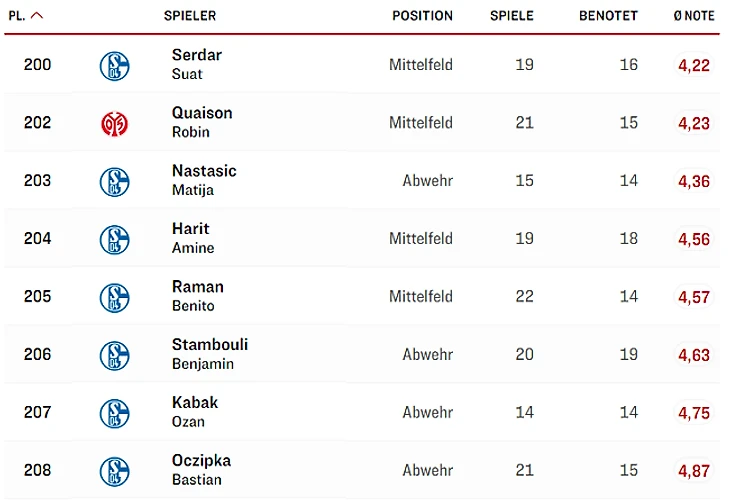Sort by the Spiele column header
The width and height of the screenshot is (730, 500).
coord(511,16)
